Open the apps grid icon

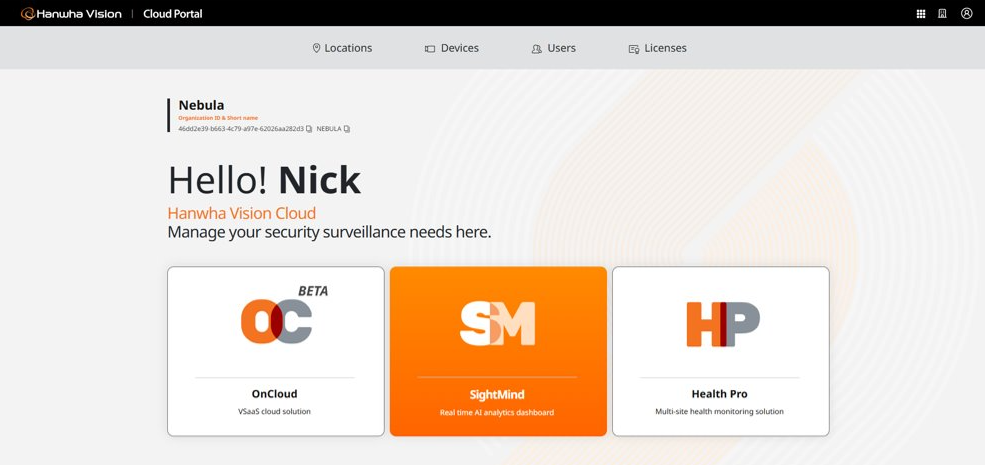pyautogui.click(x=921, y=14)
